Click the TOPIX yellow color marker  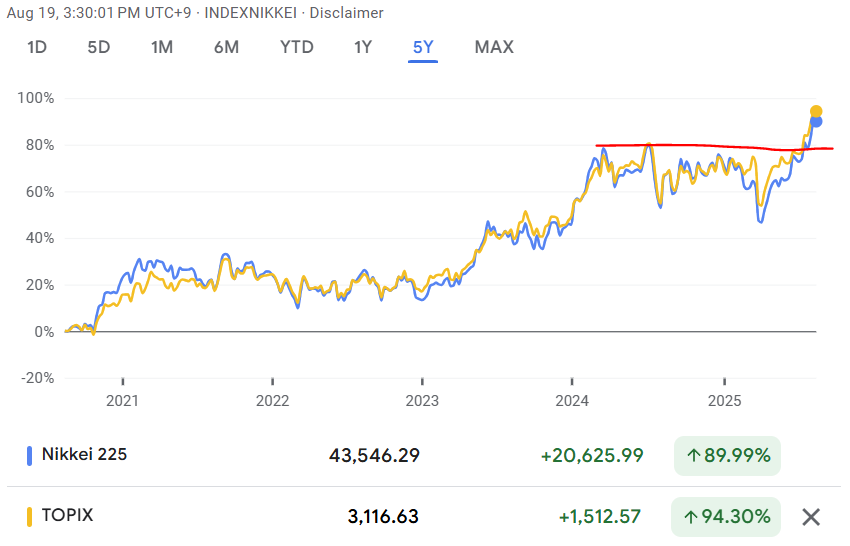(29, 516)
